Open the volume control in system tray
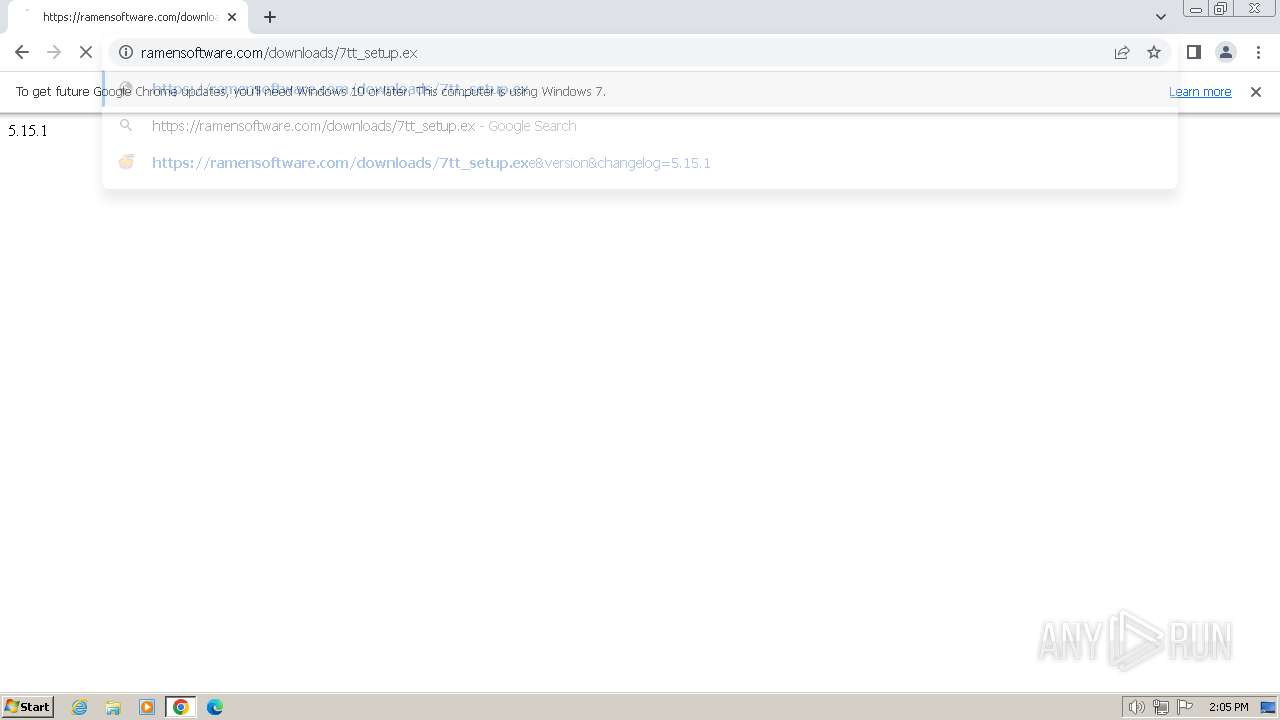 (1136, 707)
